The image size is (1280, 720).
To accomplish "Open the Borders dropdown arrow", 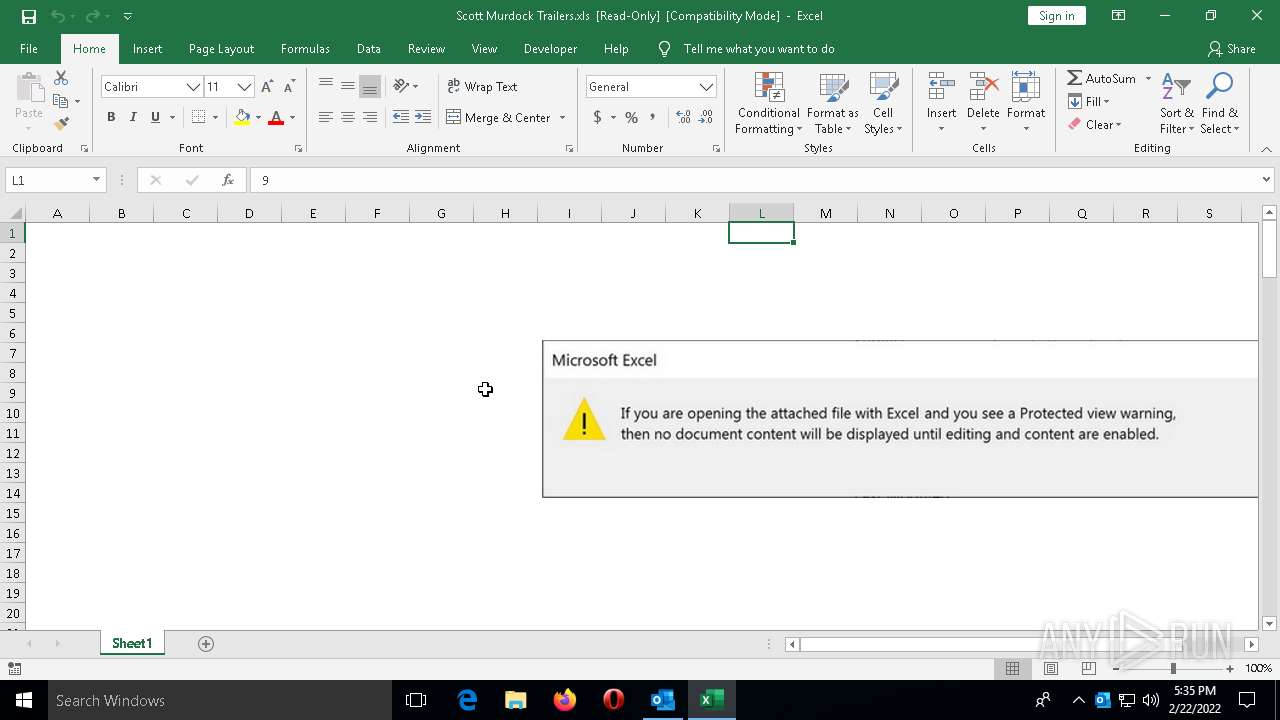I will pos(215,118).
